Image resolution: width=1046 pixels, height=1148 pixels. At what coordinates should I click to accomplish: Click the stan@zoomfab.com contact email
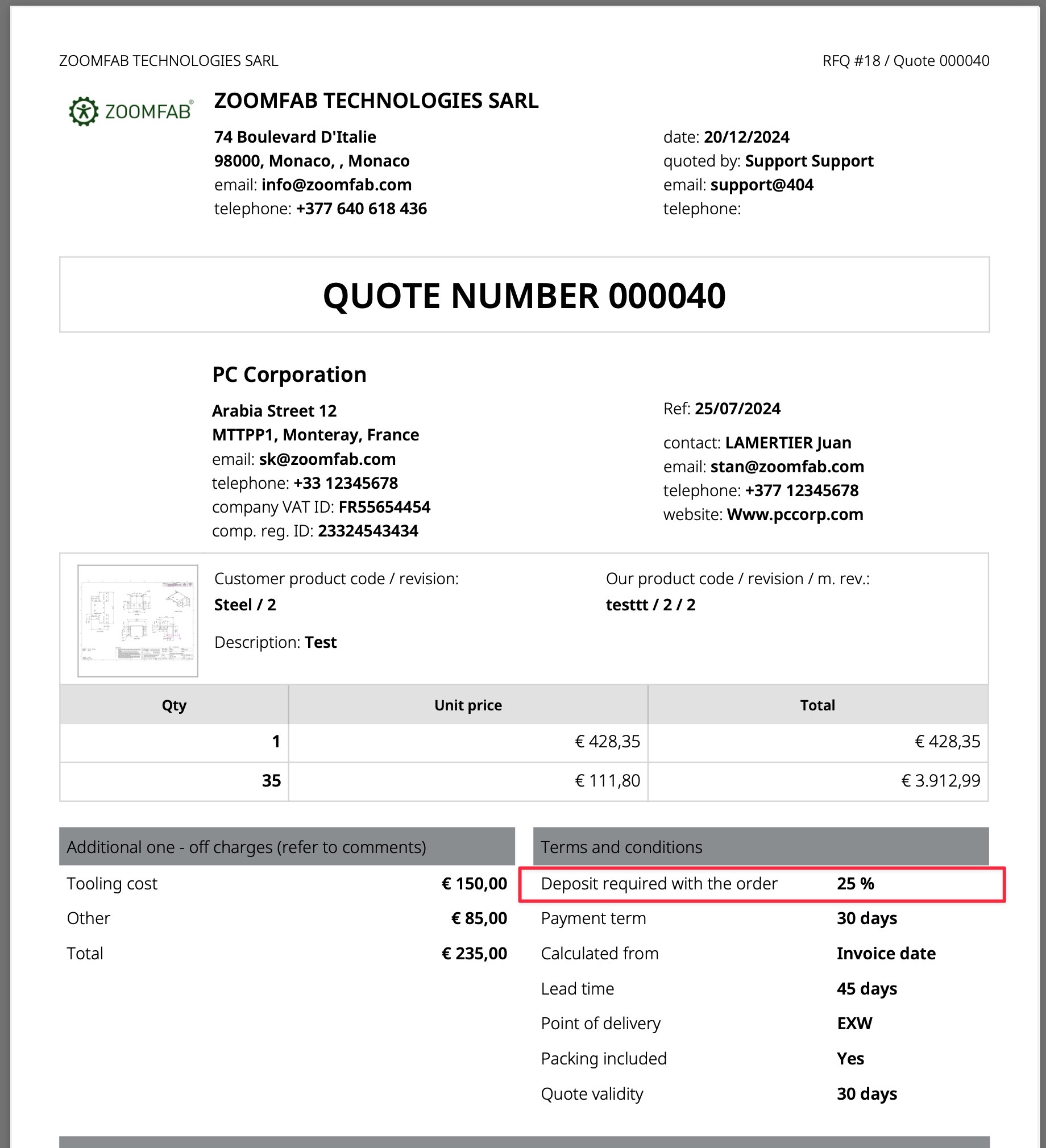click(x=787, y=467)
